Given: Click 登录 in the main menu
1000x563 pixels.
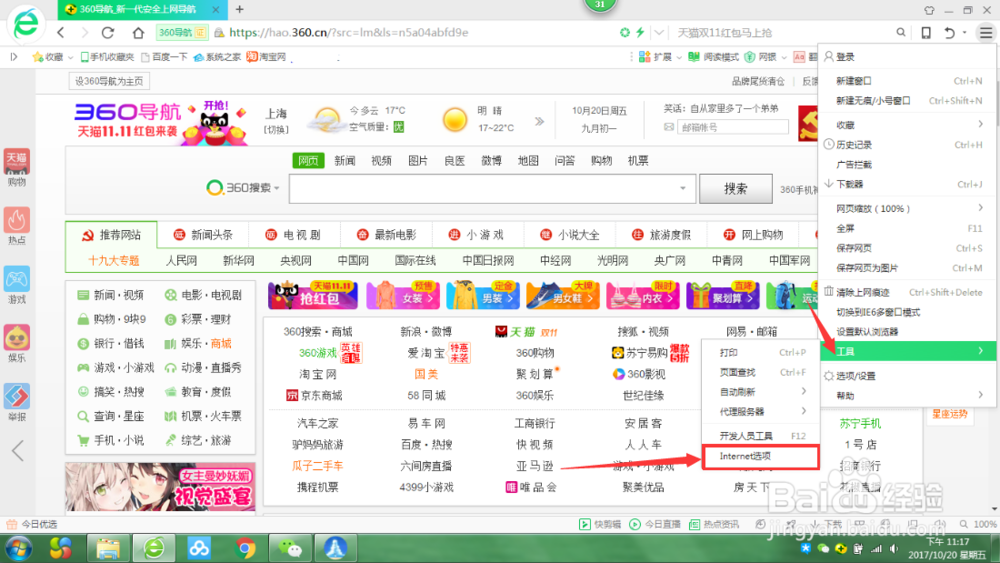Looking at the screenshot, I should 907,57.
